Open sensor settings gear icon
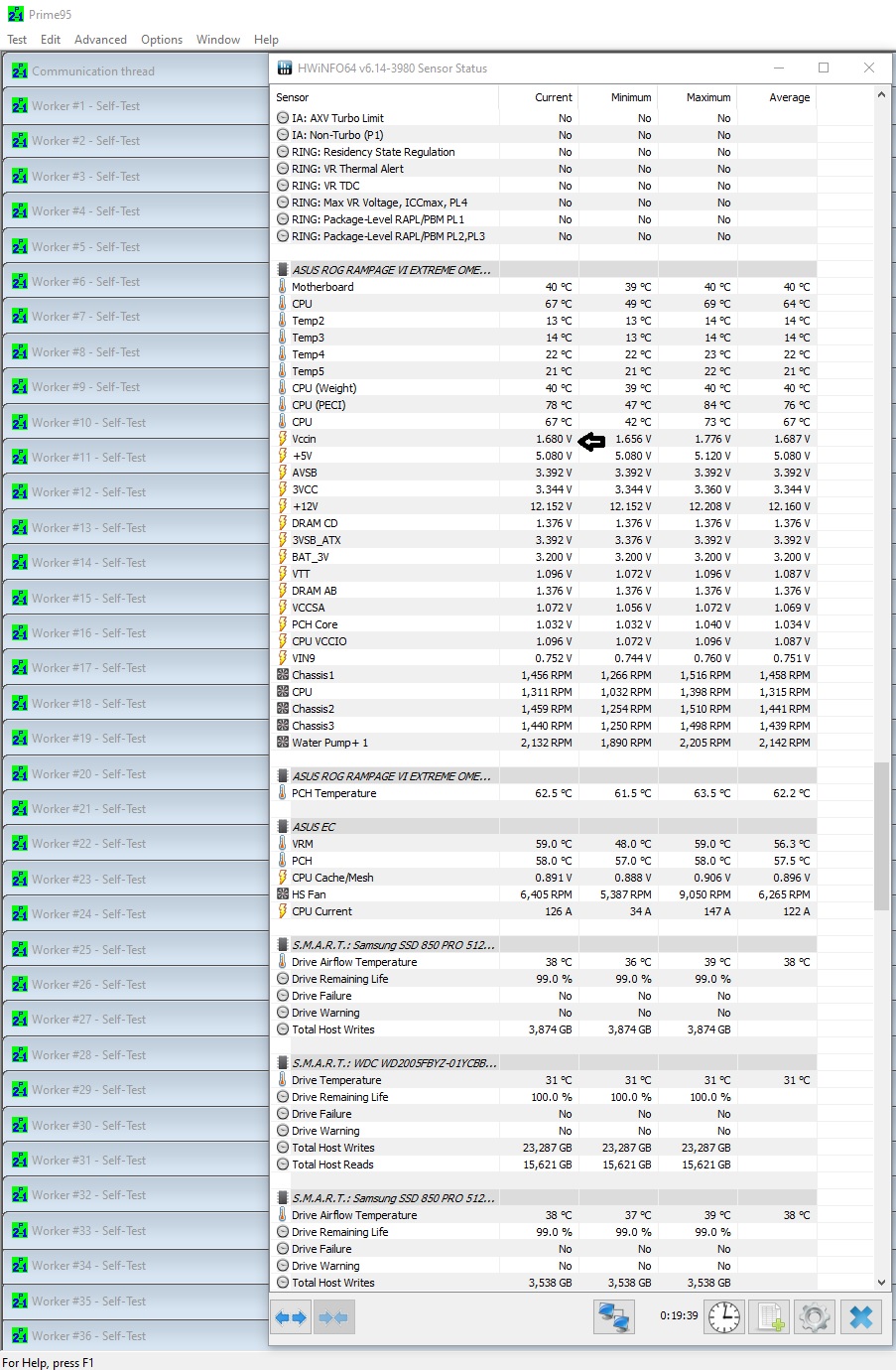This screenshot has width=896, height=1370. [815, 1317]
